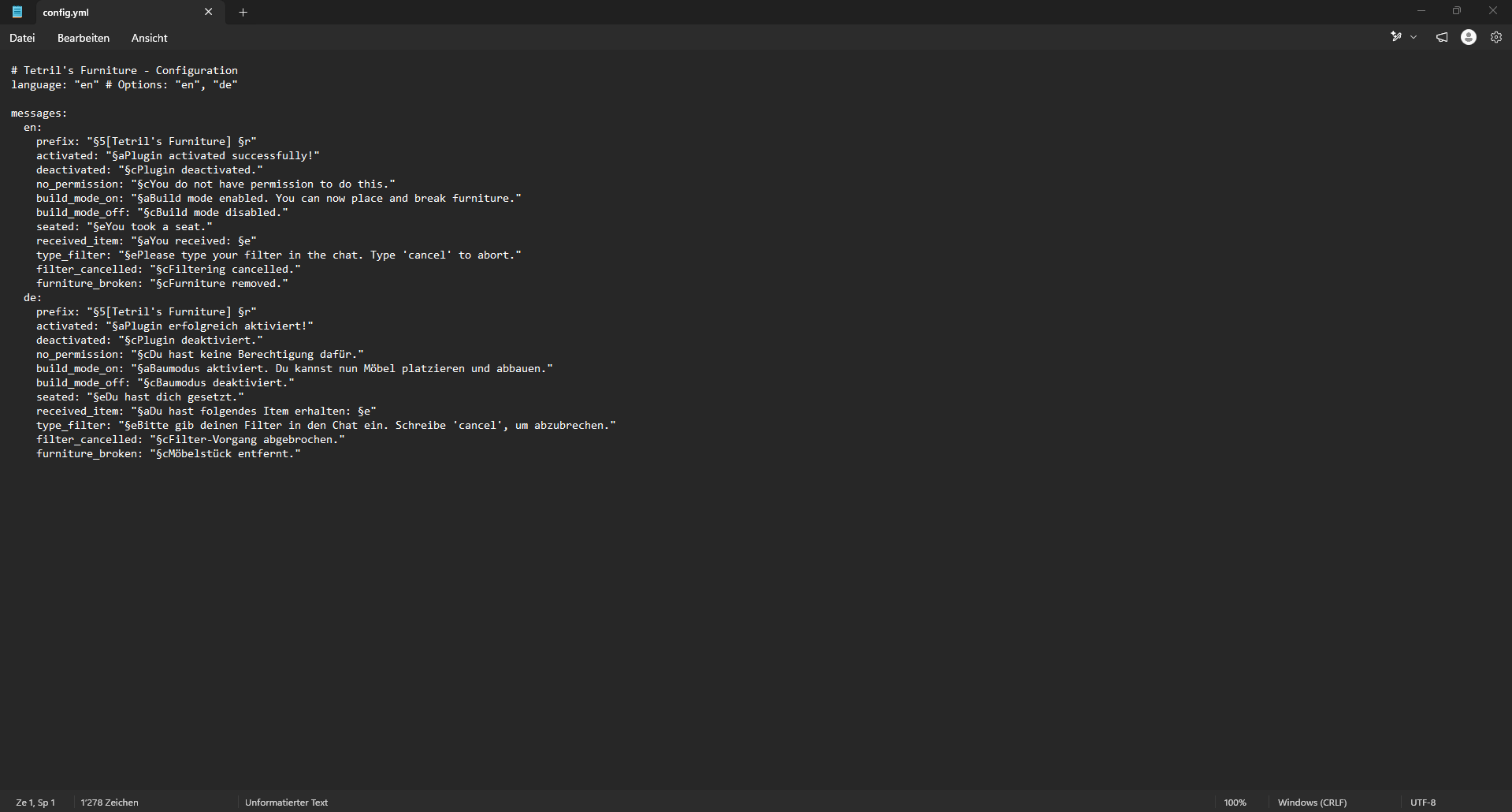Screen dimensions: 1512x812
Task: Add a new tab with plus button
Action: 243,12
